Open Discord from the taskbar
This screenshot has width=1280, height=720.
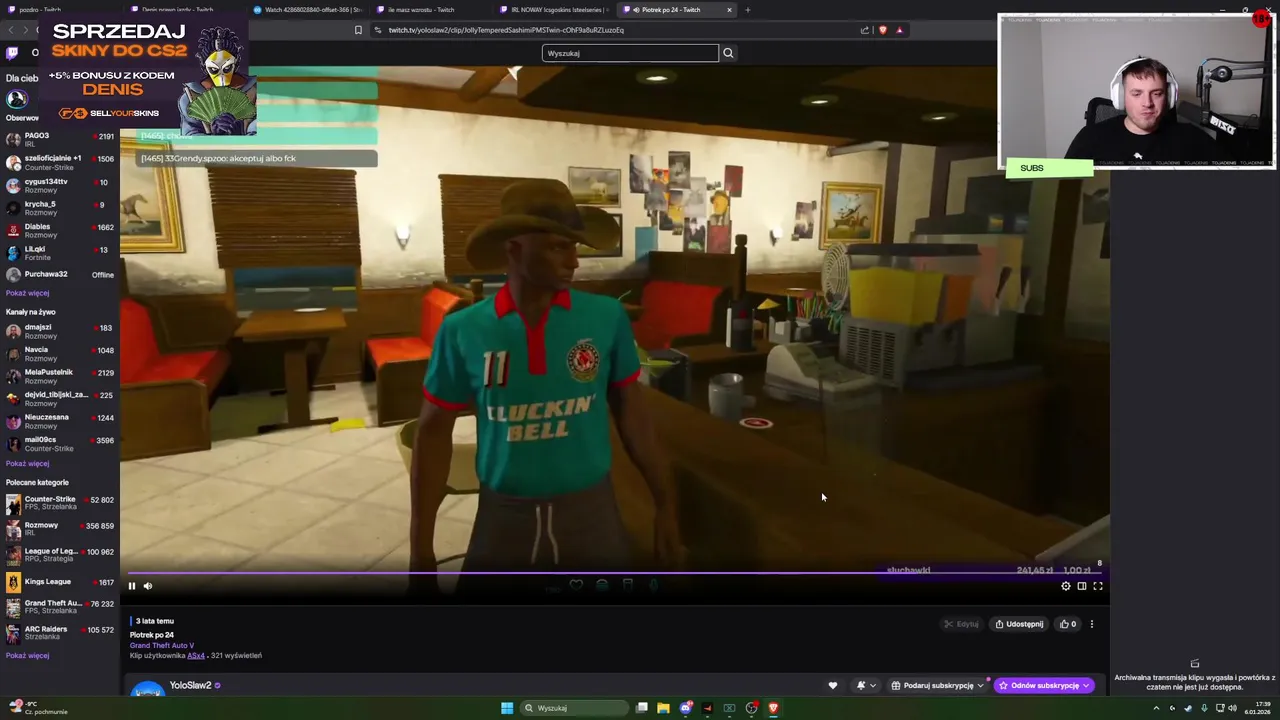685,708
